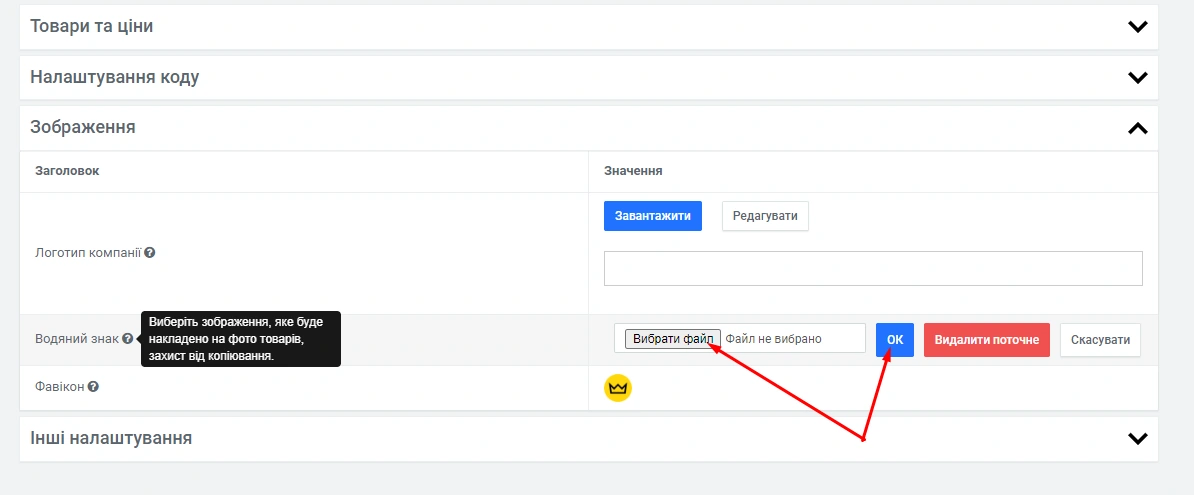This screenshot has width=1194, height=495.
Task: Click the help icon beside Логотип компанії
Action: (149, 253)
